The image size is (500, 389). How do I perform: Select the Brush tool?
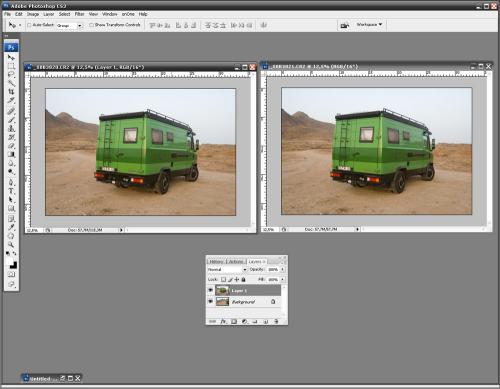click(x=11, y=120)
